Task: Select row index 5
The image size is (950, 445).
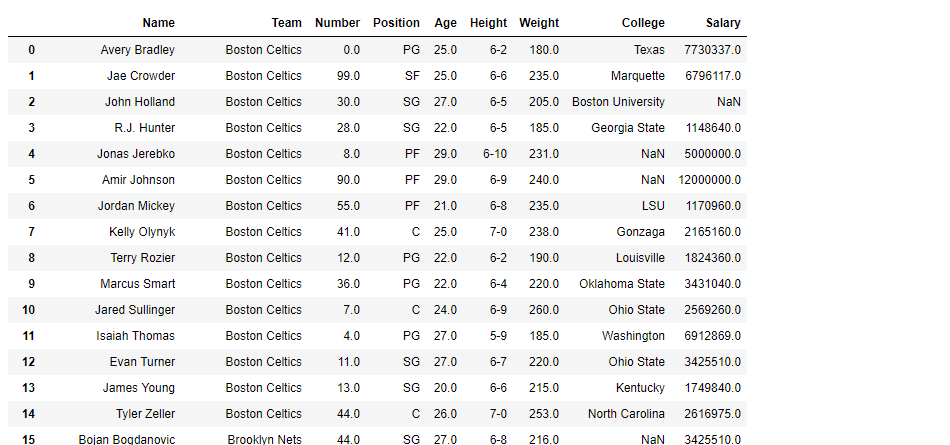Action: pyautogui.click(x=31, y=180)
